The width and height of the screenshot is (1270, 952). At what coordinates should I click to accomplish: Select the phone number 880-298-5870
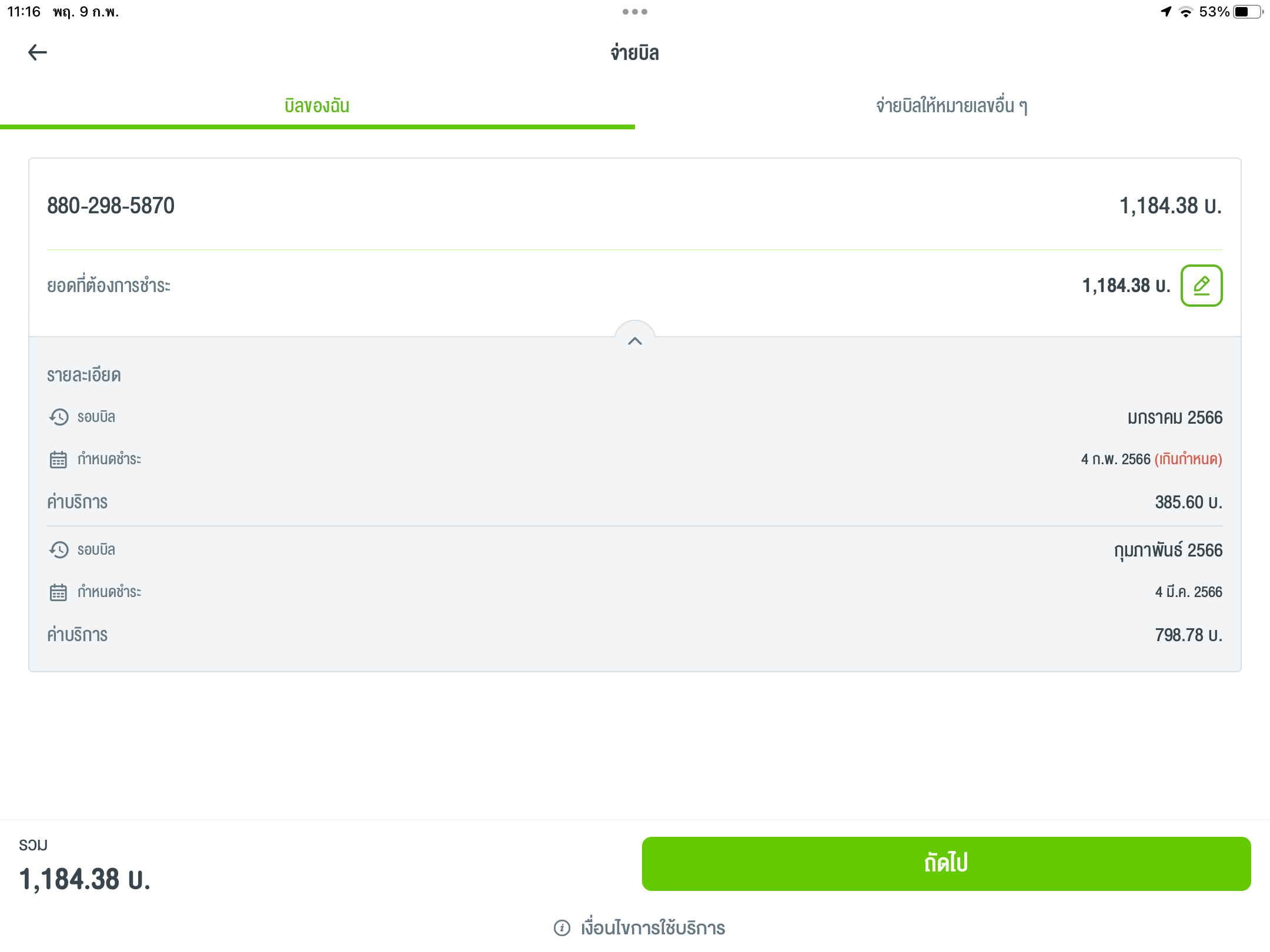click(x=111, y=206)
